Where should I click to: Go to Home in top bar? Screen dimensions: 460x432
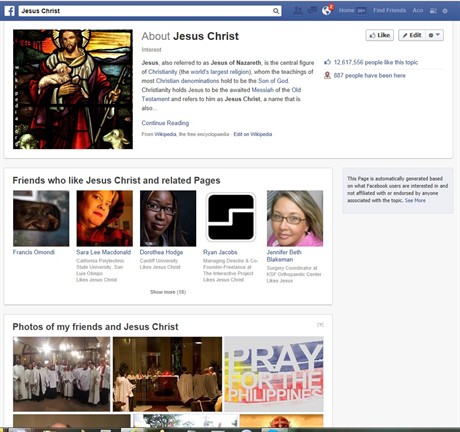347,10
